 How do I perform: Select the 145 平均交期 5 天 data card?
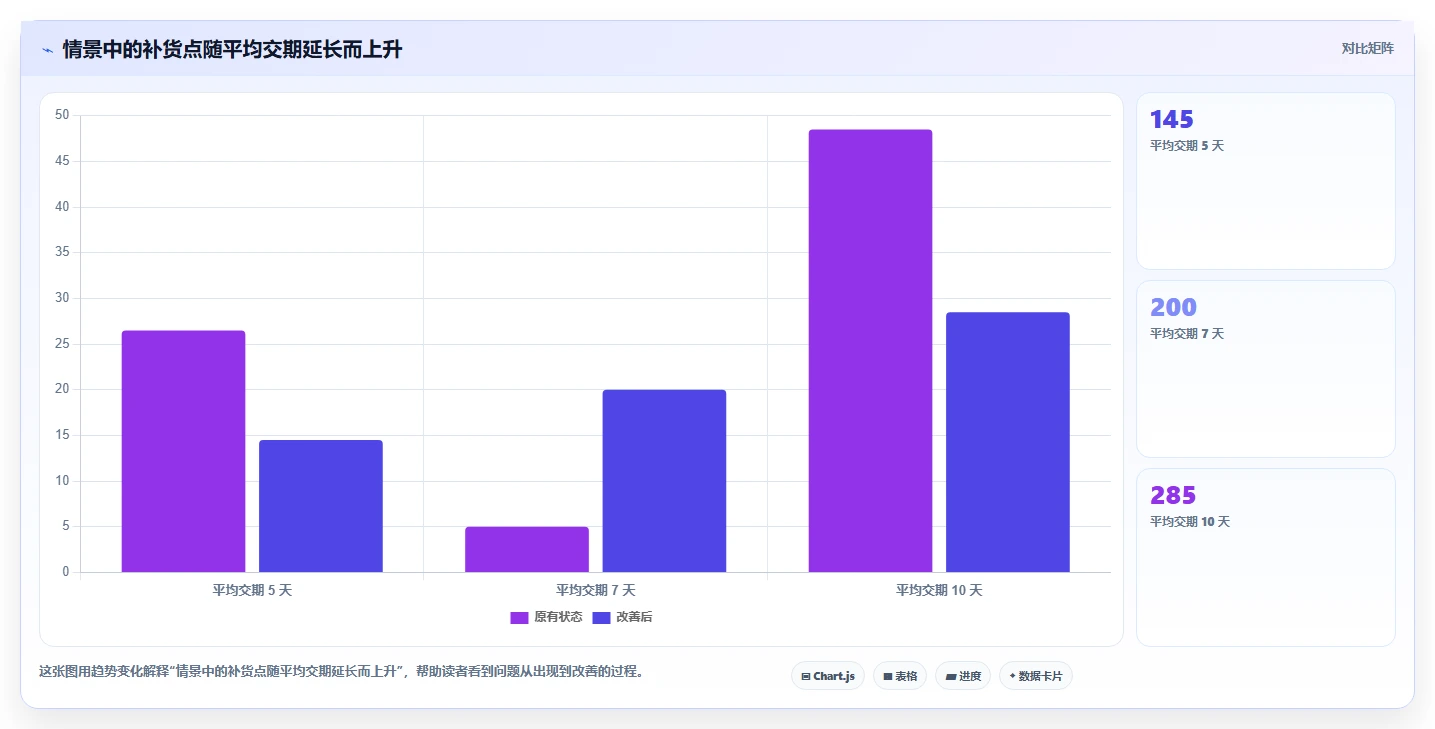point(1265,181)
